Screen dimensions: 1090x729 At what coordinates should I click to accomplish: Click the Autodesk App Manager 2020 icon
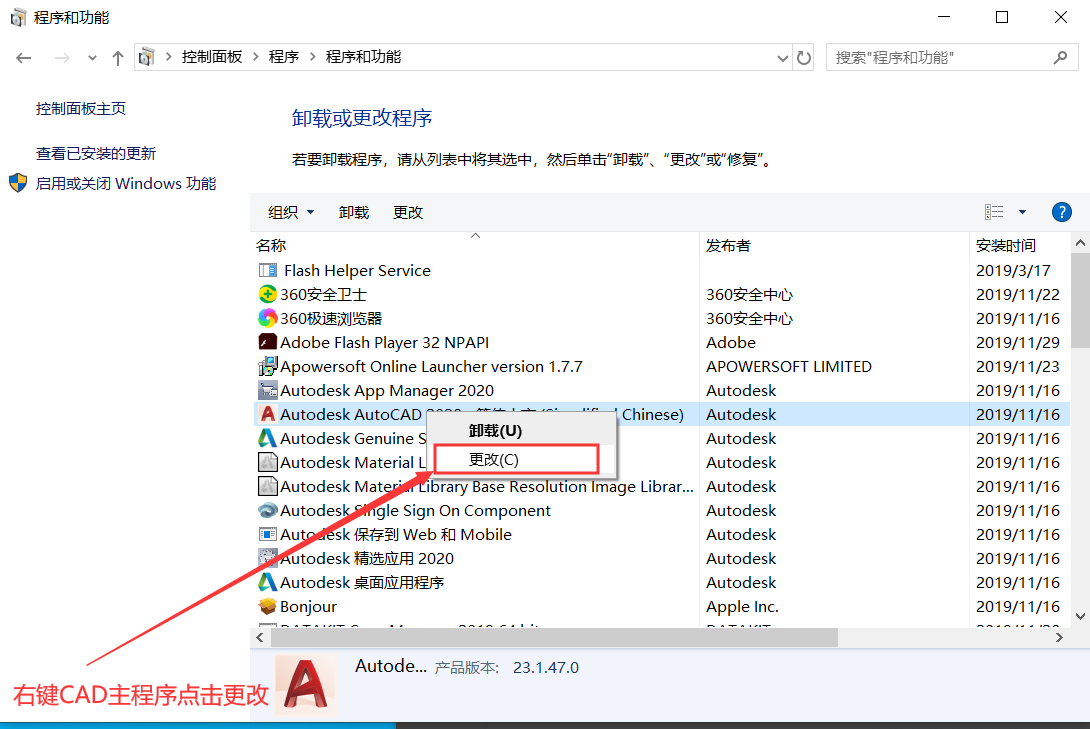[268, 390]
